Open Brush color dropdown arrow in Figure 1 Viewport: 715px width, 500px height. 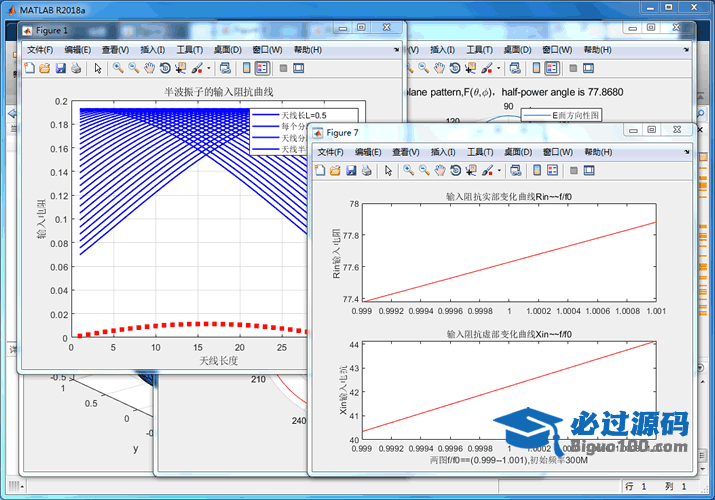[x=209, y=68]
